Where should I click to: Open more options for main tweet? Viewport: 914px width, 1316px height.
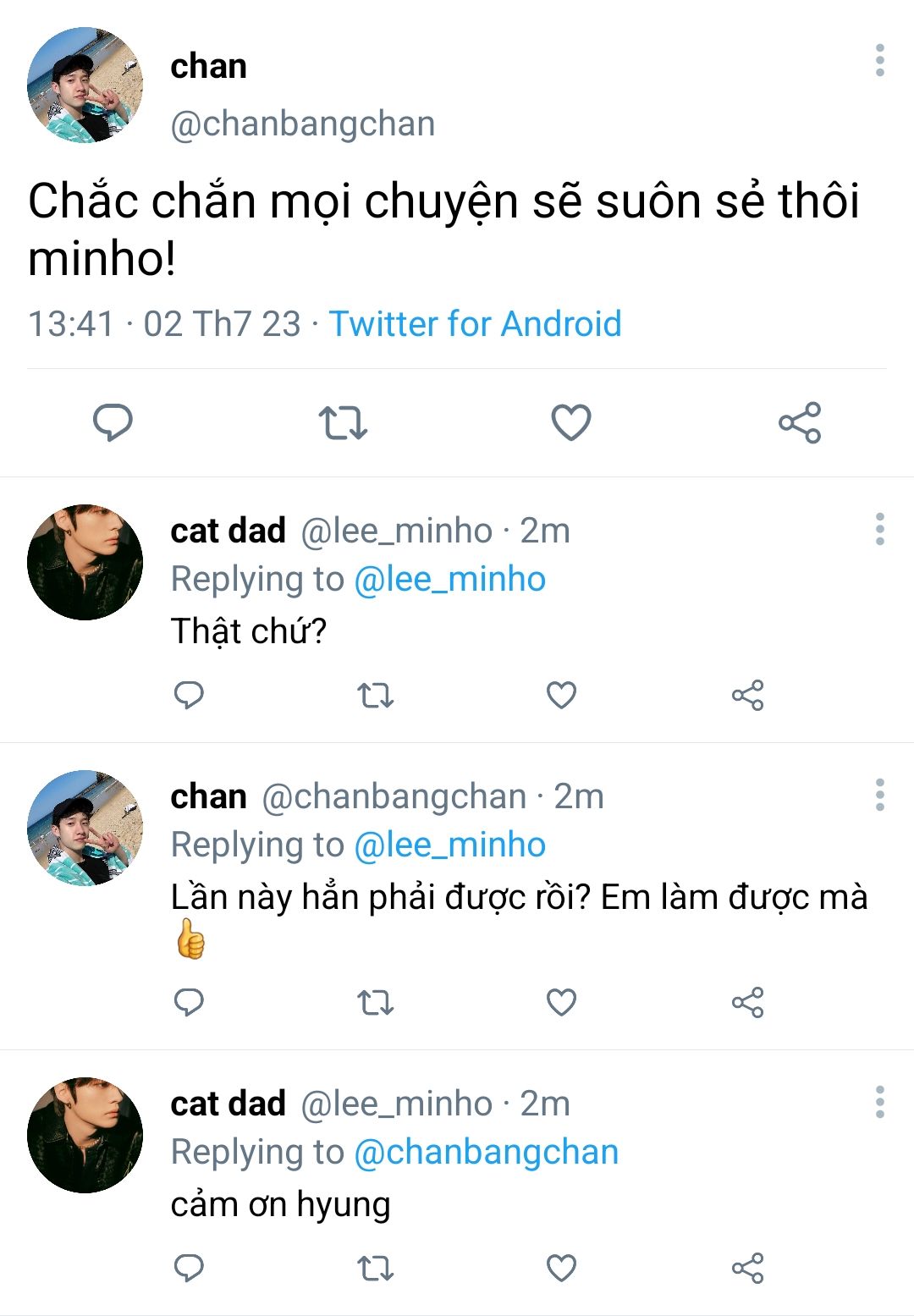pyautogui.click(x=880, y=61)
